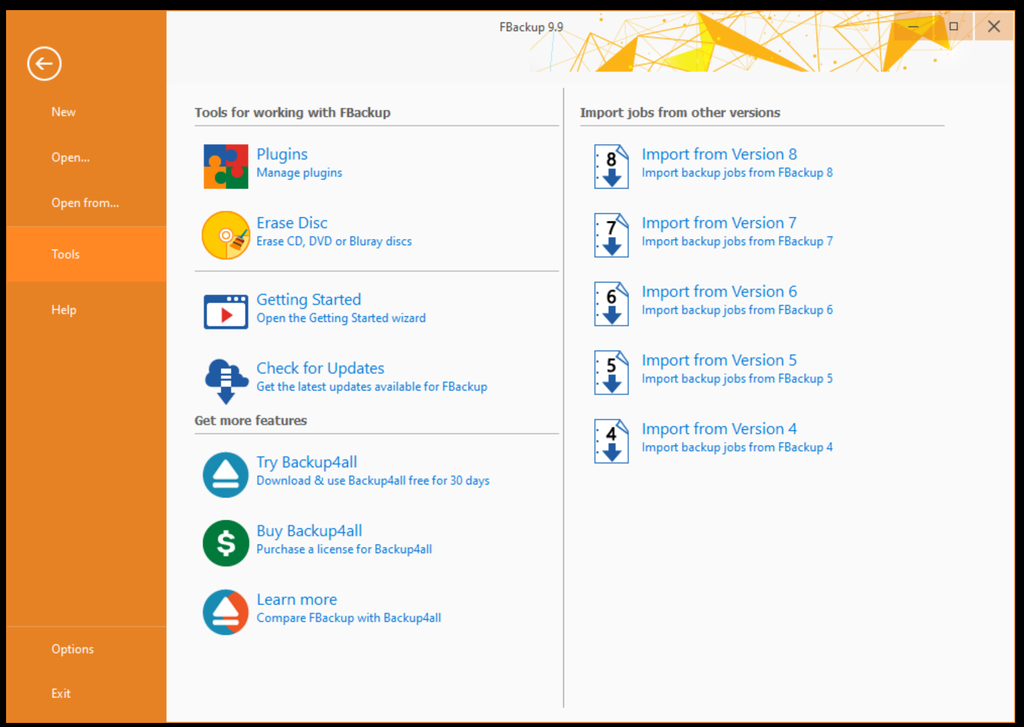1024x727 pixels.
Task: Select the Check for Updates cloud icon
Action: coord(225,378)
